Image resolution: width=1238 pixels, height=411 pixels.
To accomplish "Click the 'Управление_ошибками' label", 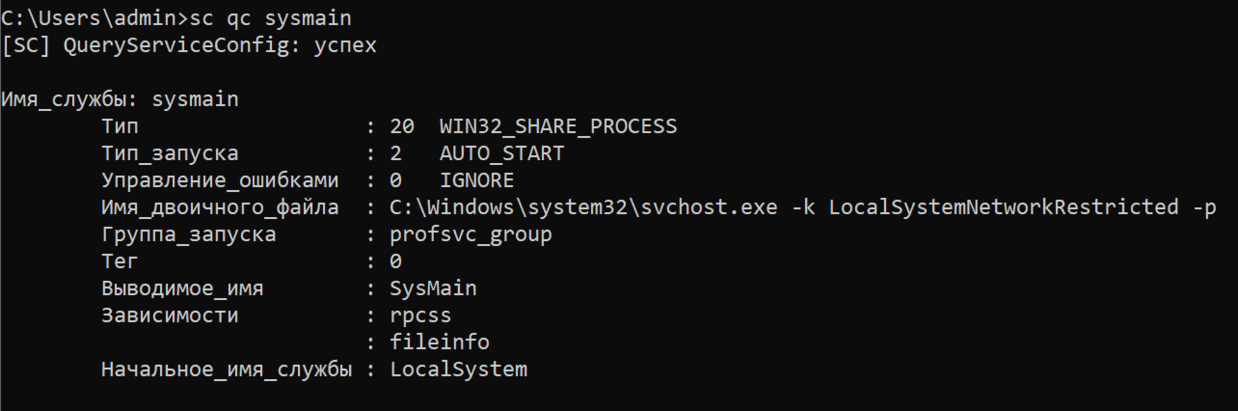I will point(219,181).
